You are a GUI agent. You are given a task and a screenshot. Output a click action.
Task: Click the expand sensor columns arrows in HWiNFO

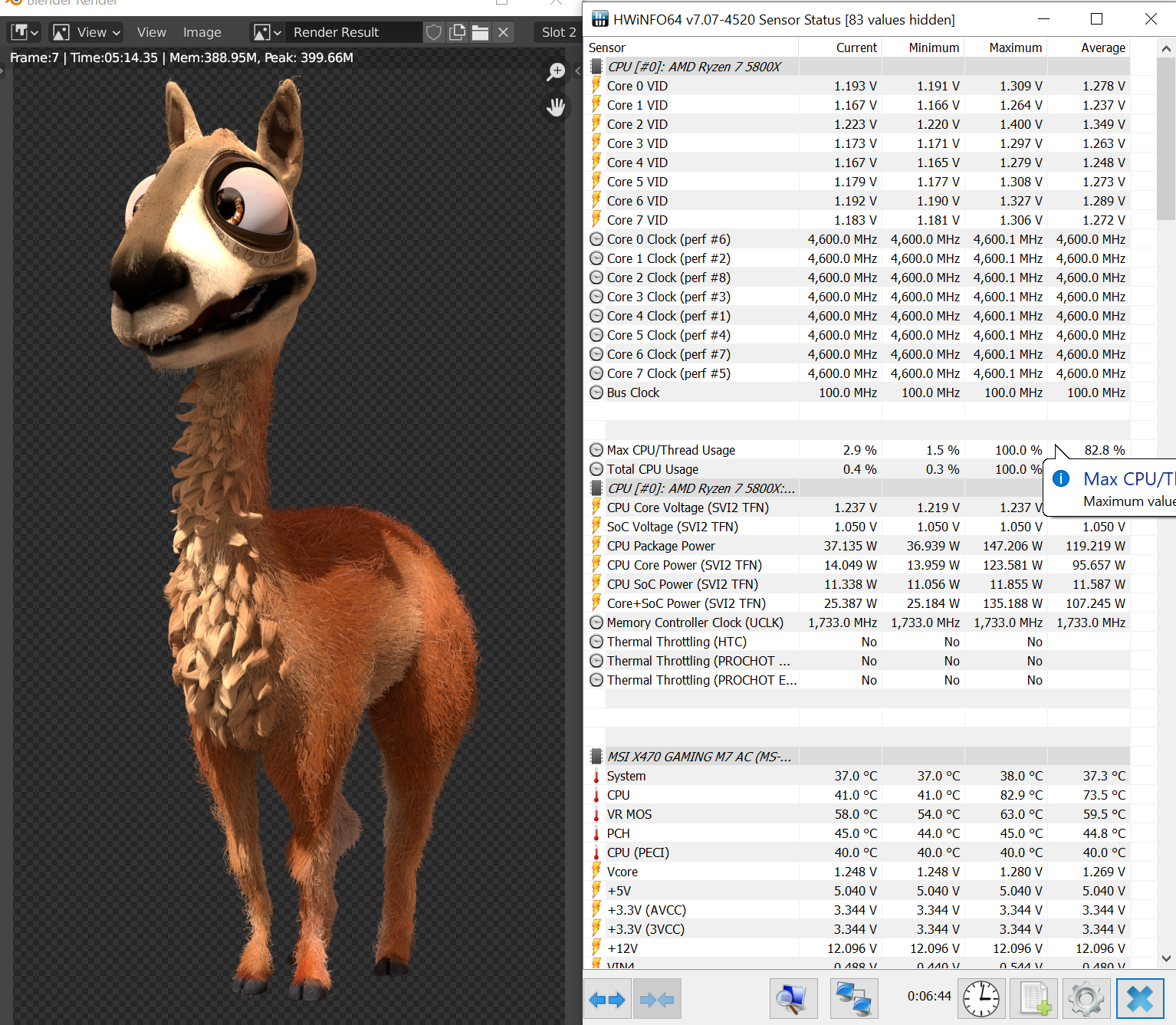tap(607, 999)
